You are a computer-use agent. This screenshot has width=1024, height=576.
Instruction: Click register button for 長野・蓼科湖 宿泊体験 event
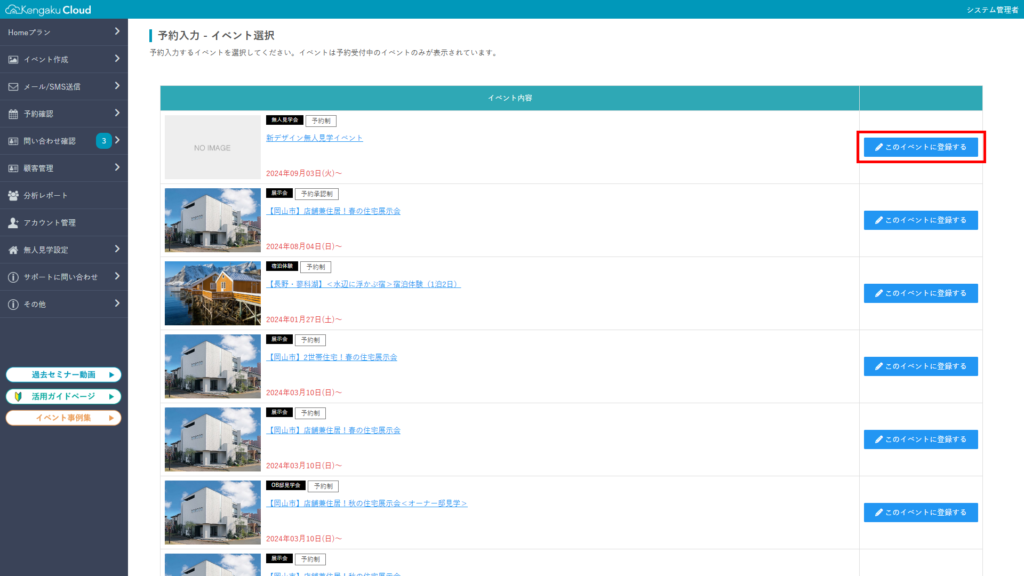click(x=921, y=293)
